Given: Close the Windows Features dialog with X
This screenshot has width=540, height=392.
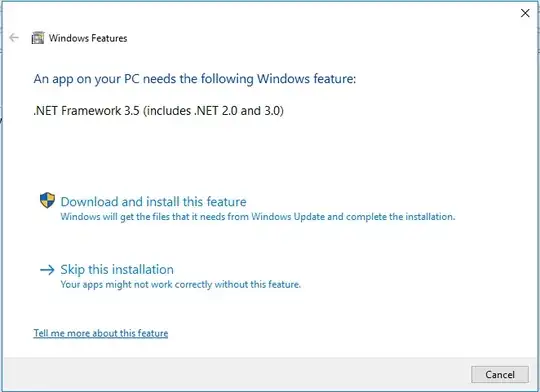Looking at the screenshot, I should (x=525, y=13).
